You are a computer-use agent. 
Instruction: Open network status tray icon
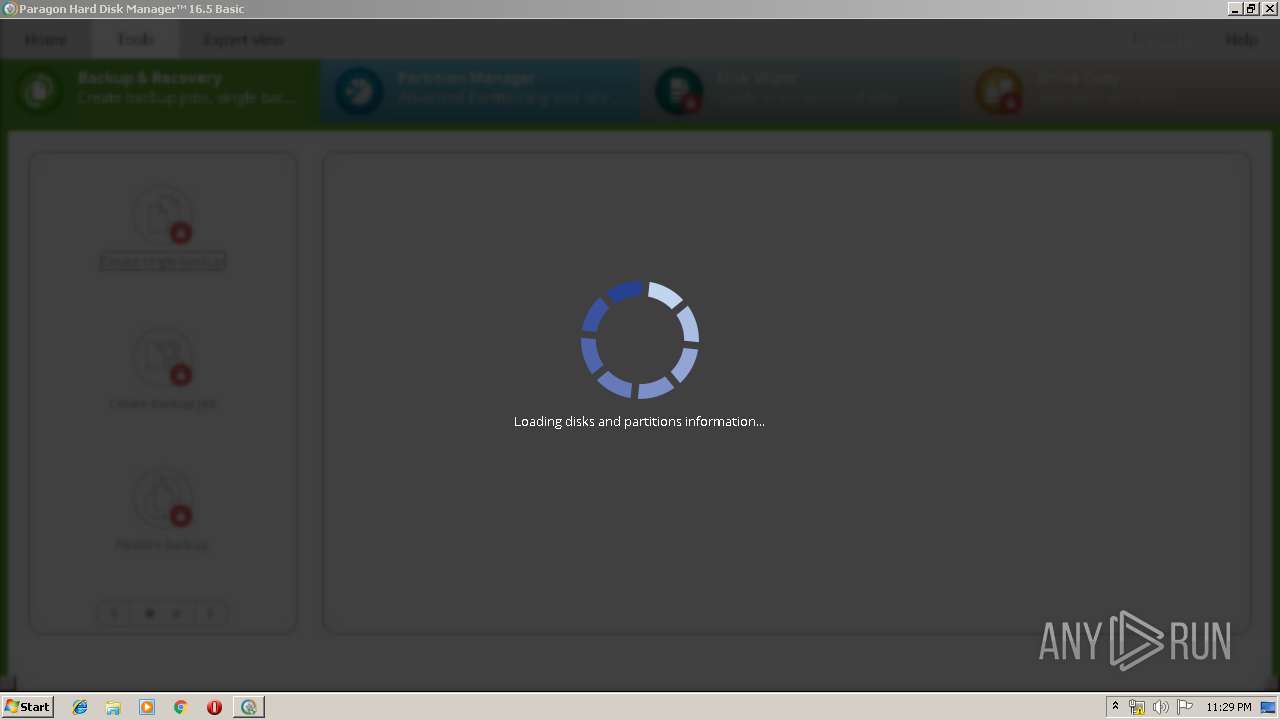tap(1137, 707)
